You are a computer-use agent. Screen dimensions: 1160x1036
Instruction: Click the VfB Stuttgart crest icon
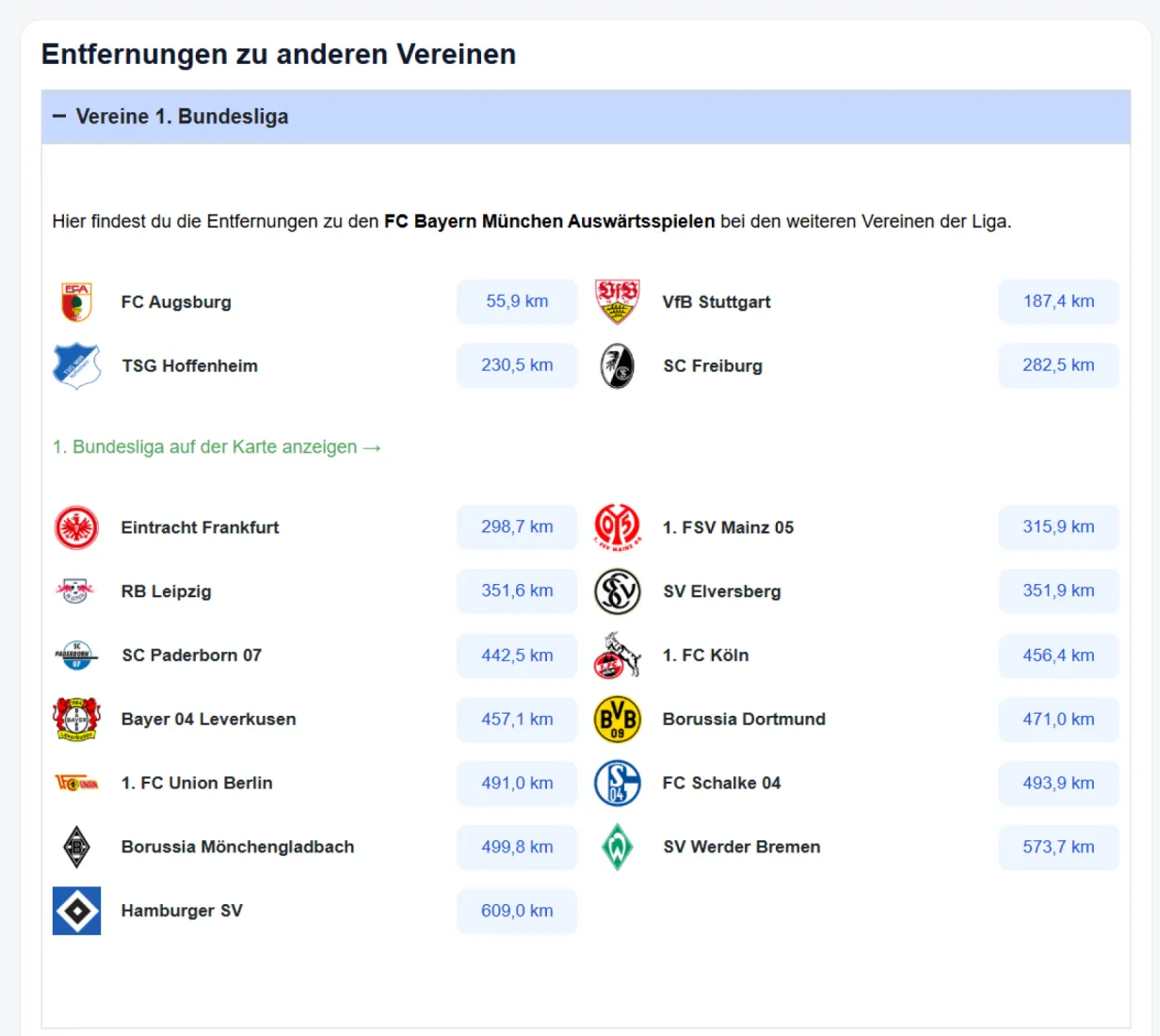[618, 301]
